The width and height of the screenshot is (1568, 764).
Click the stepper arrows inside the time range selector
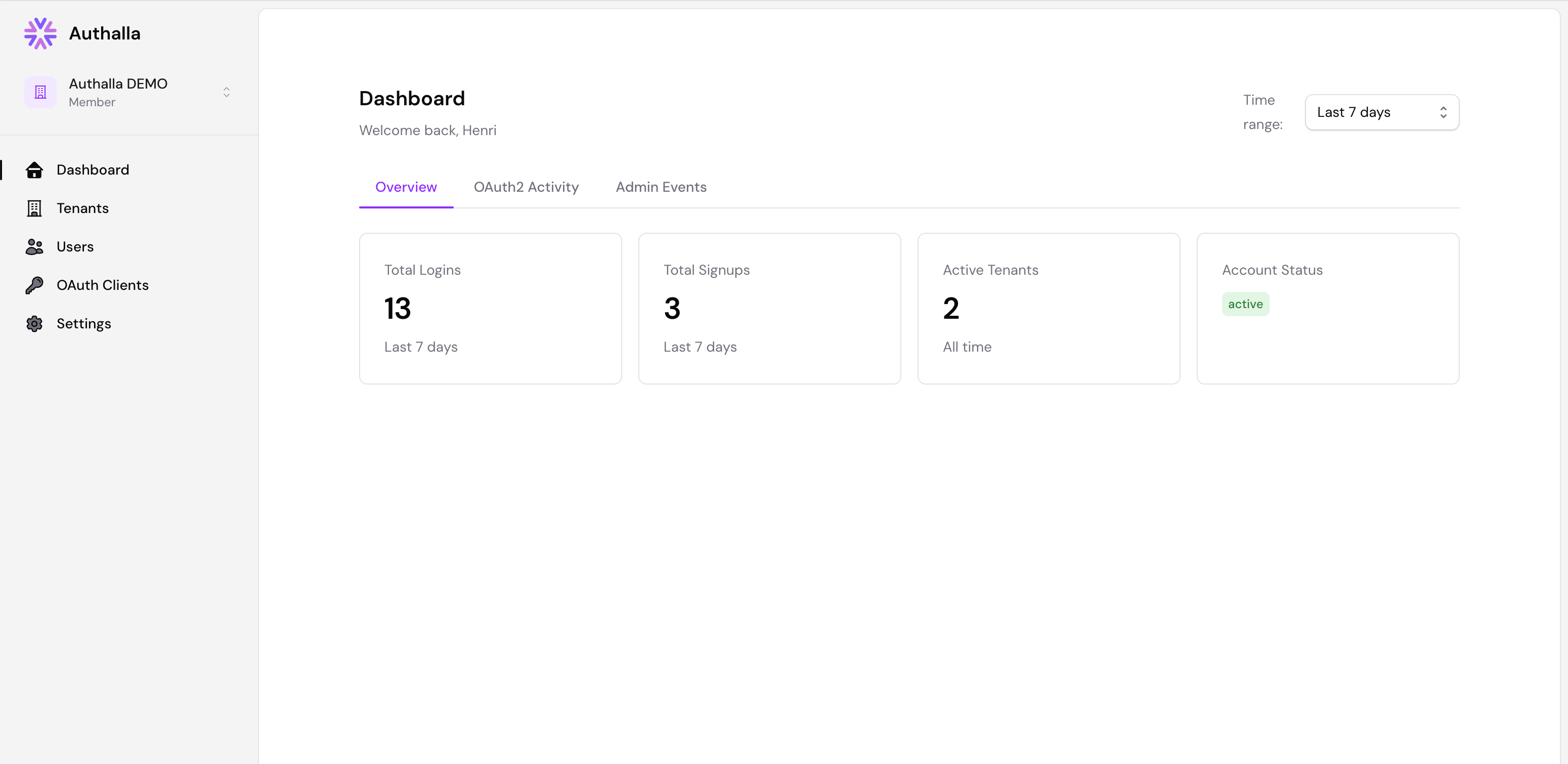coord(1444,112)
